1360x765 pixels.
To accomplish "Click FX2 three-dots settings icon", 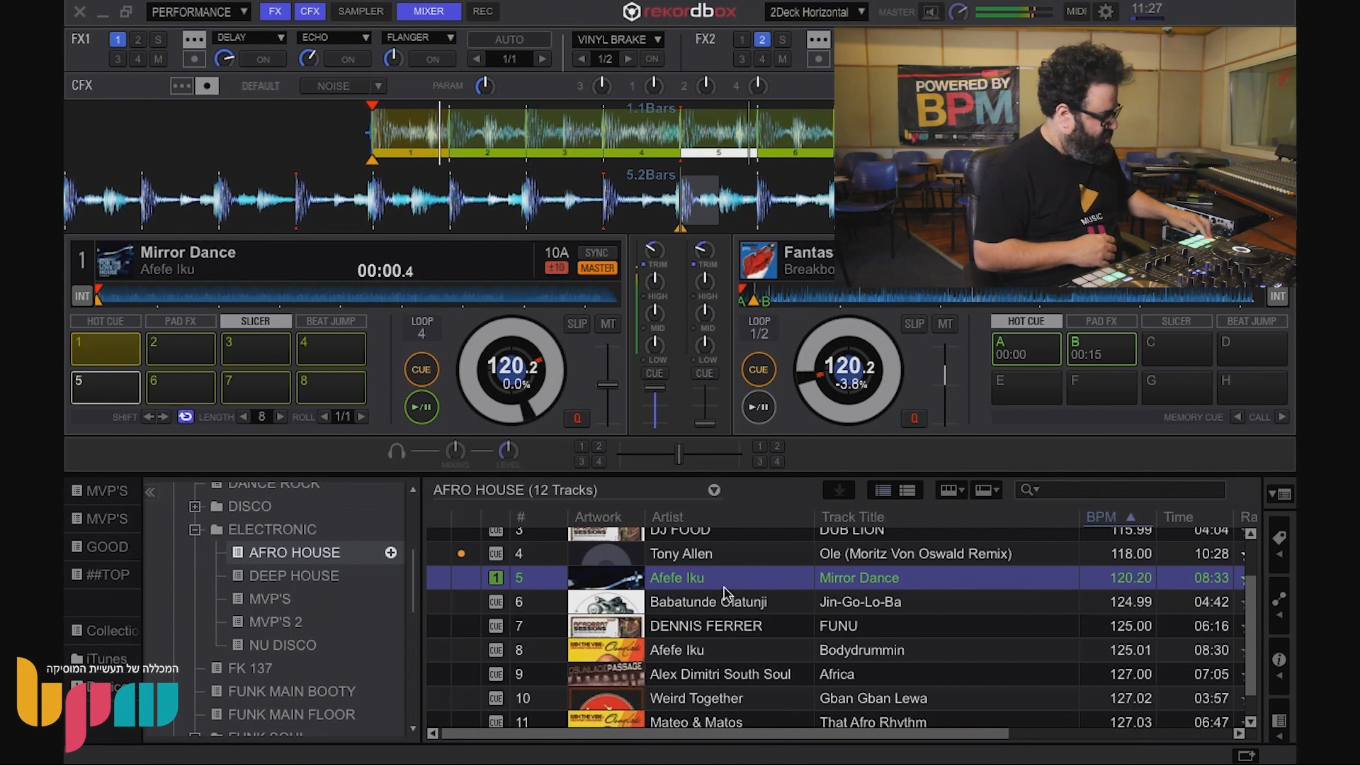I will coord(818,39).
